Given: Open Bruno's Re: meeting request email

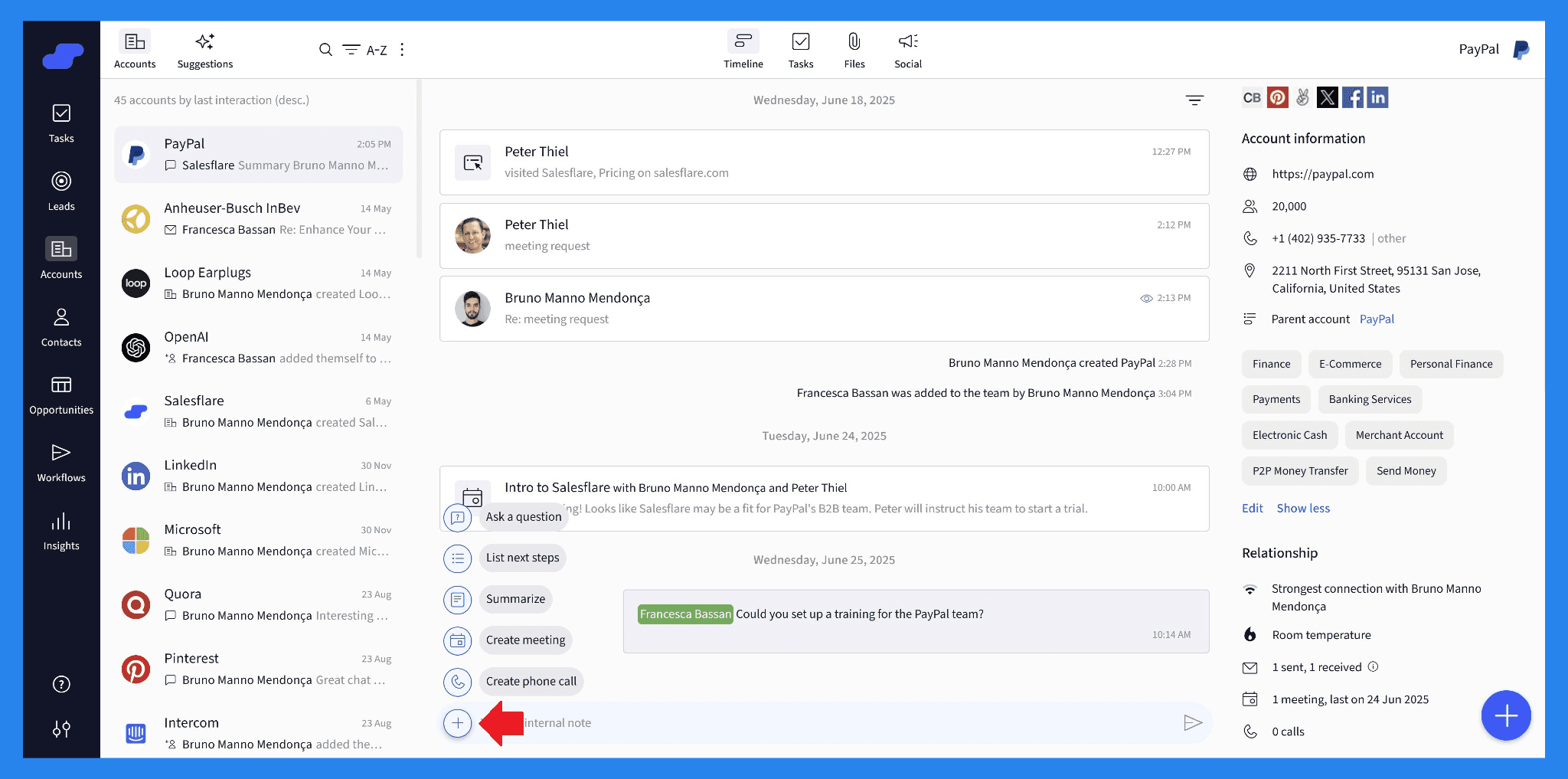Looking at the screenshot, I should click(824, 309).
